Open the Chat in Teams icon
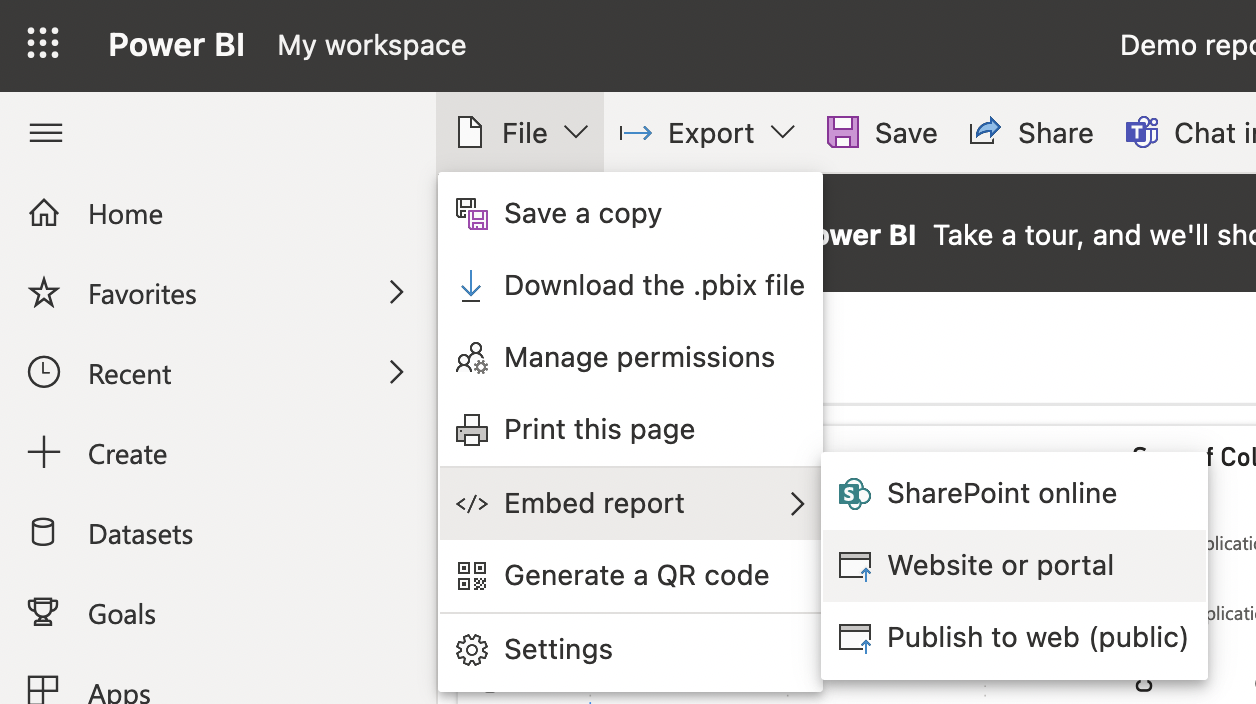This screenshot has width=1256, height=704. click(1141, 133)
